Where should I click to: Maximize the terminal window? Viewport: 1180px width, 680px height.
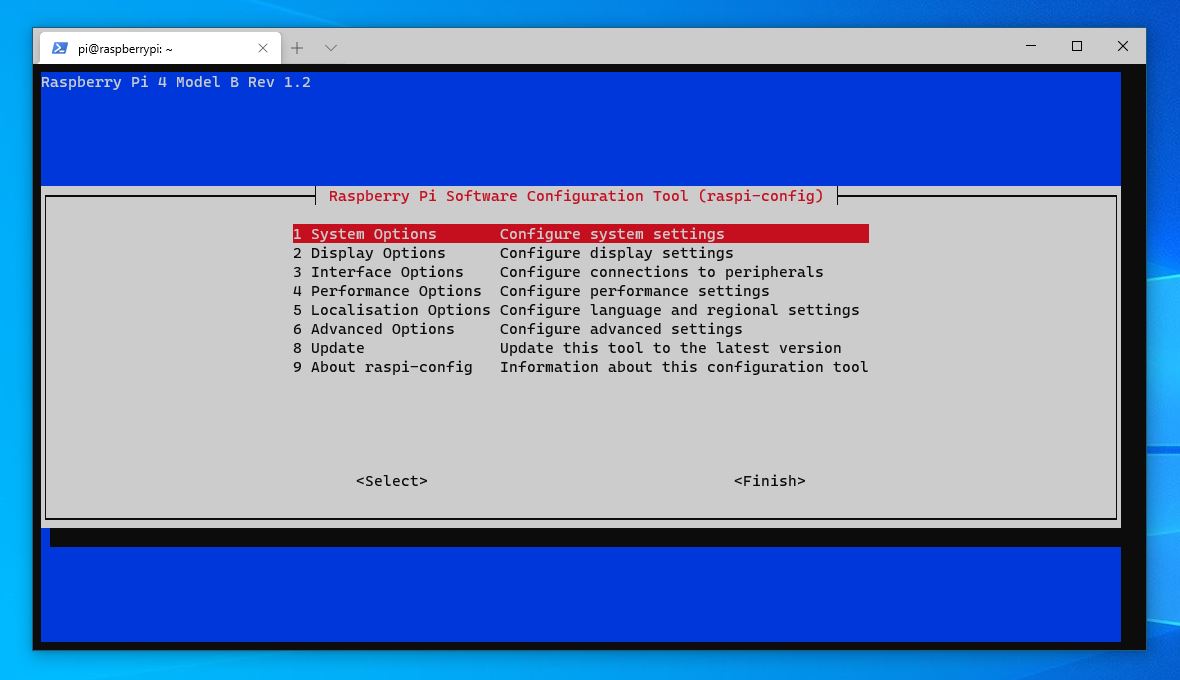[x=1077, y=46]
